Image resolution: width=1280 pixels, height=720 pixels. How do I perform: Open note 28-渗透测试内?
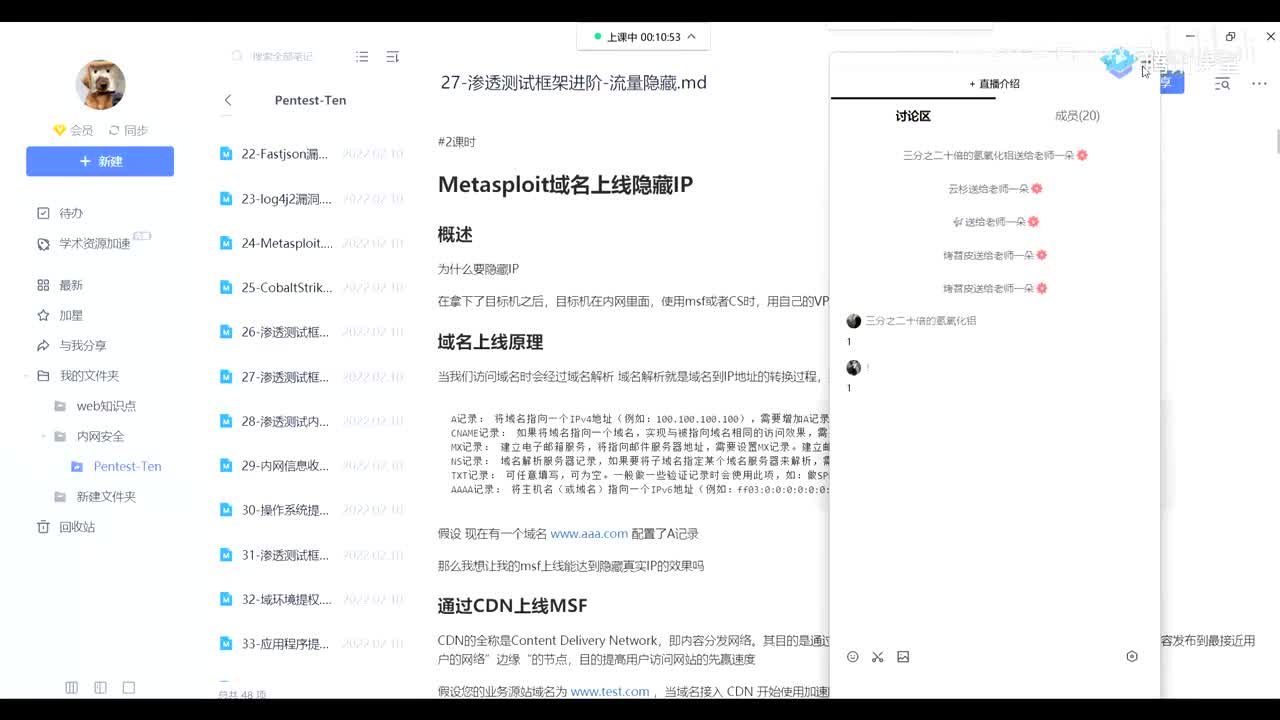pos(310,421)
